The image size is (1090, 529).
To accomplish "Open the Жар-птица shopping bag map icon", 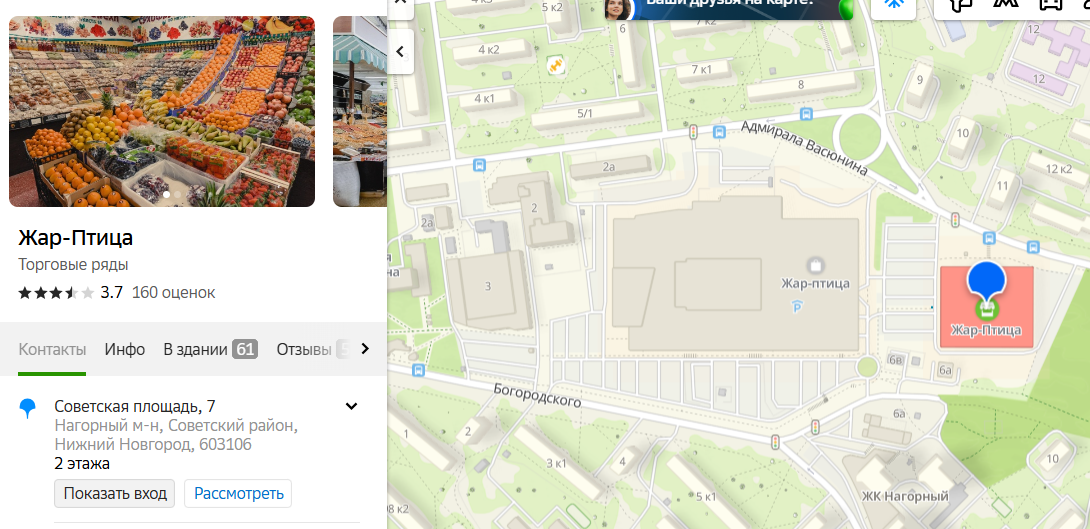I will [815, 265].
